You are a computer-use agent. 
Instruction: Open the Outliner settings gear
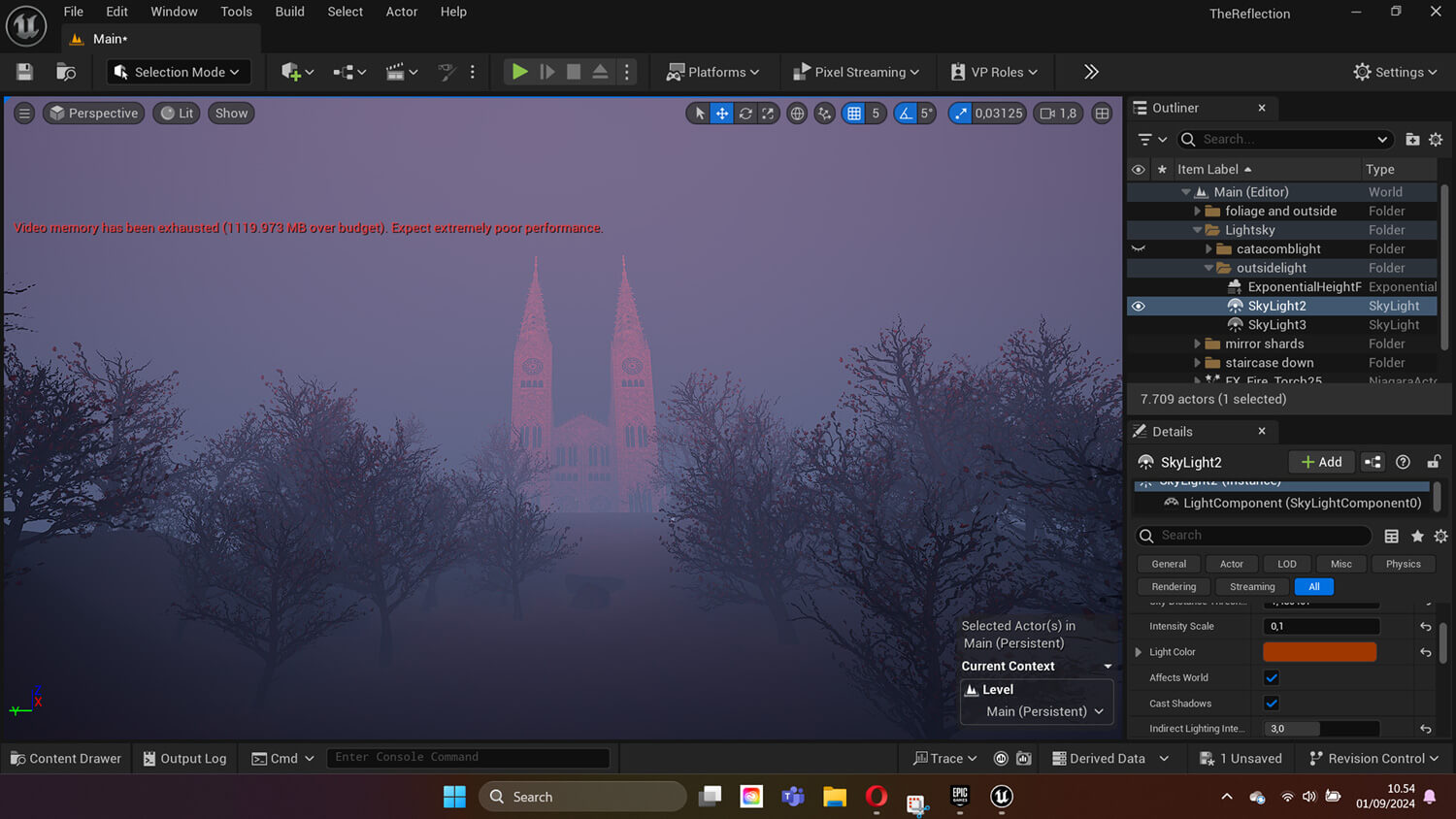coord(1436,140)
